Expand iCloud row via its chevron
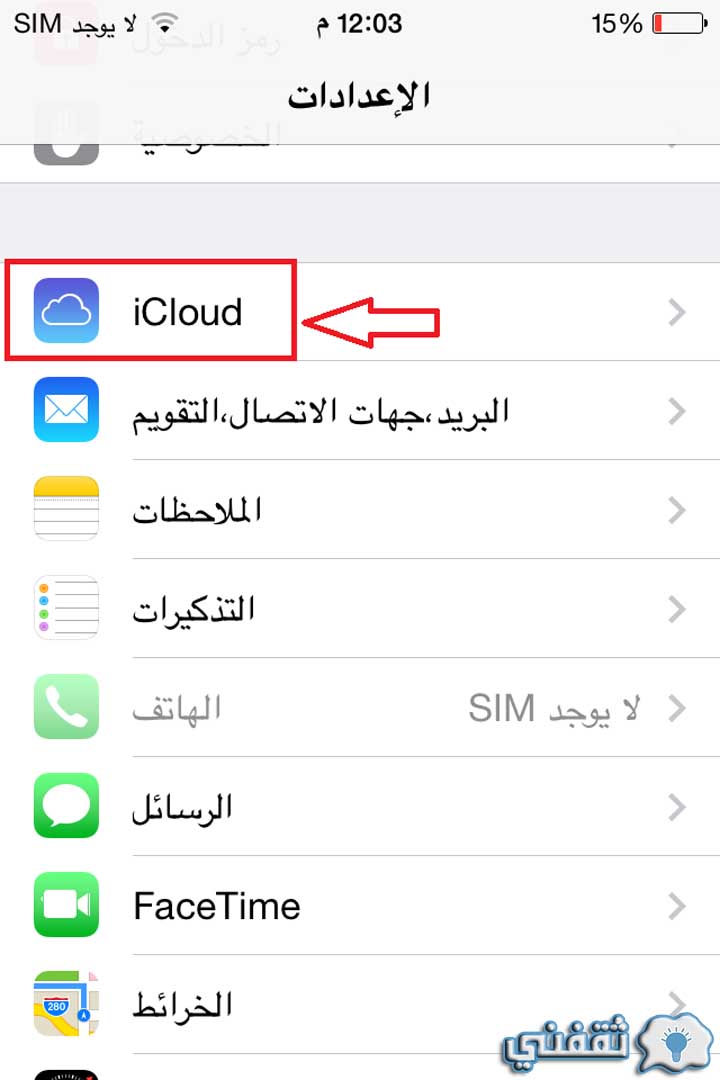 [x=677, y=312]
